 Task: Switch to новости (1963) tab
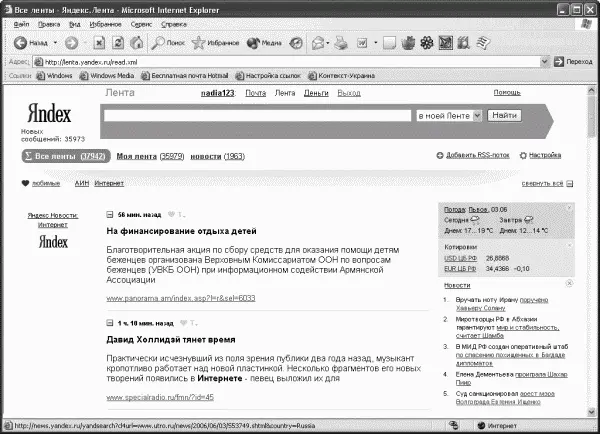click(x=217, y=156)
